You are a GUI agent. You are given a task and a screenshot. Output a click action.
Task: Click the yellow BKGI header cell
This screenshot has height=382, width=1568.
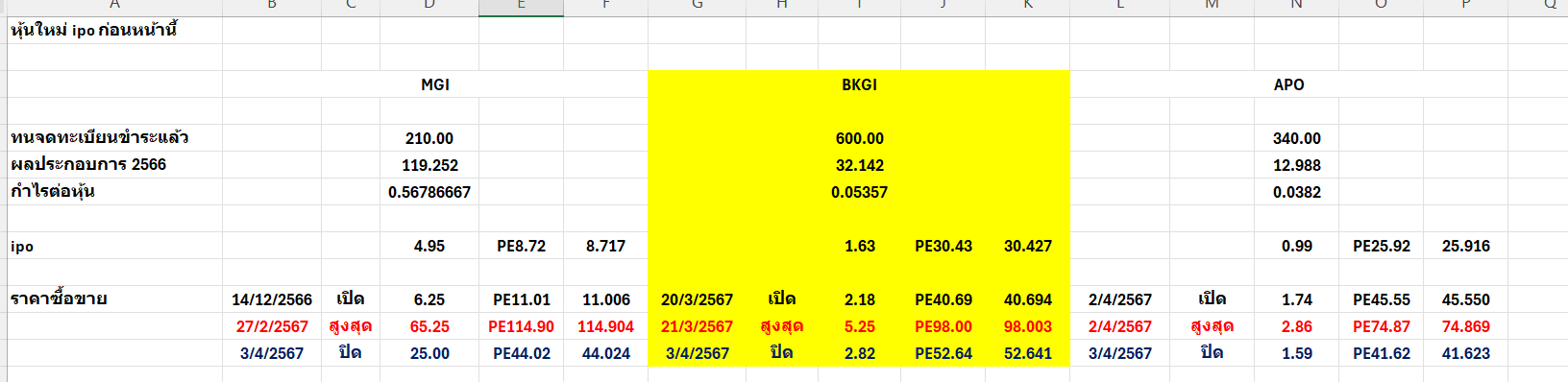pyautogui.click(x=859, y=84)
